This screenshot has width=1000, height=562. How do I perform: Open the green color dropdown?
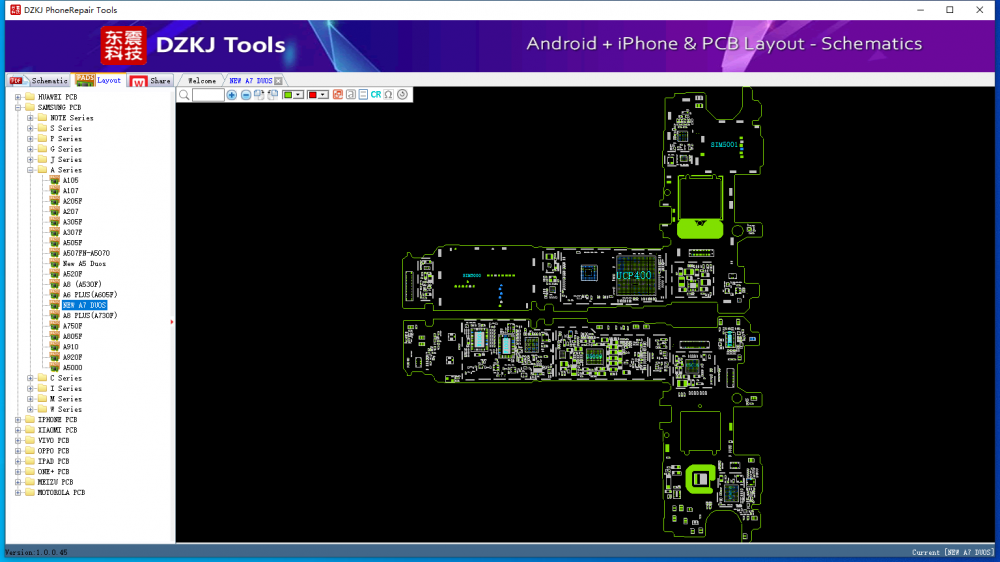click(299, 95)
